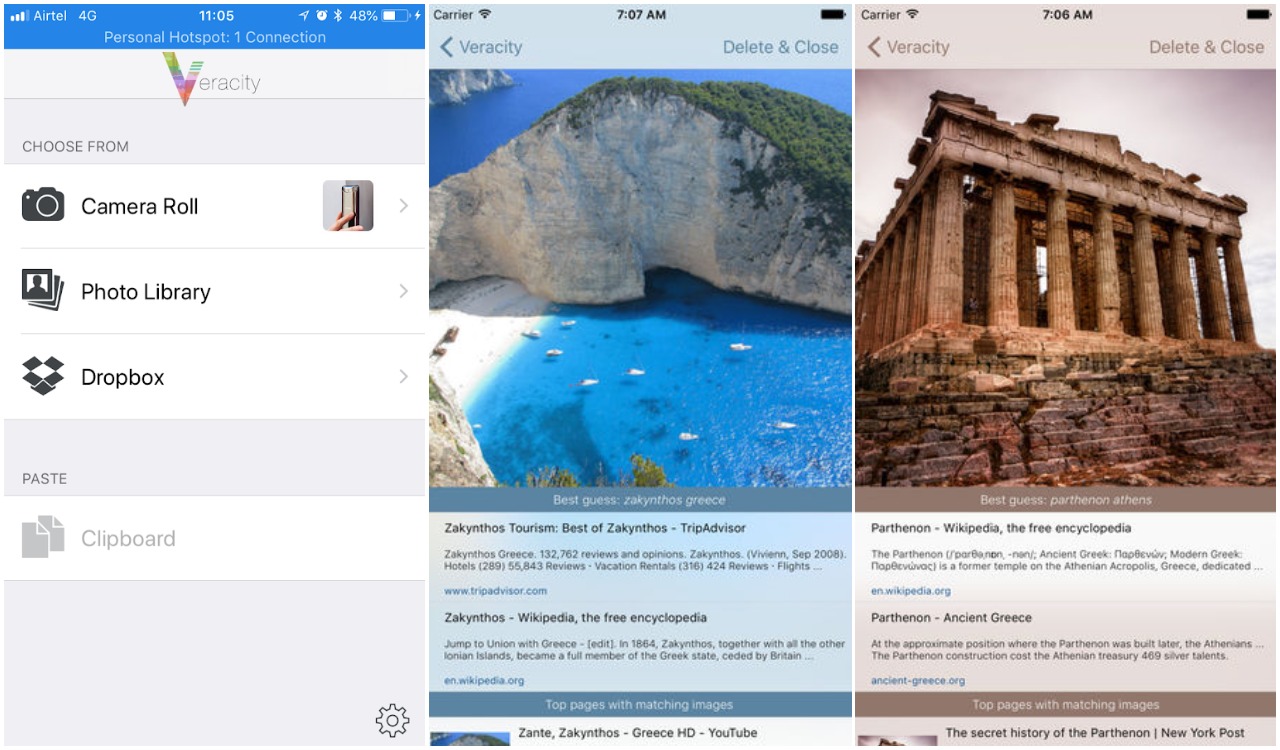Expand Camera Roll using its right chevron

point(404,206)
